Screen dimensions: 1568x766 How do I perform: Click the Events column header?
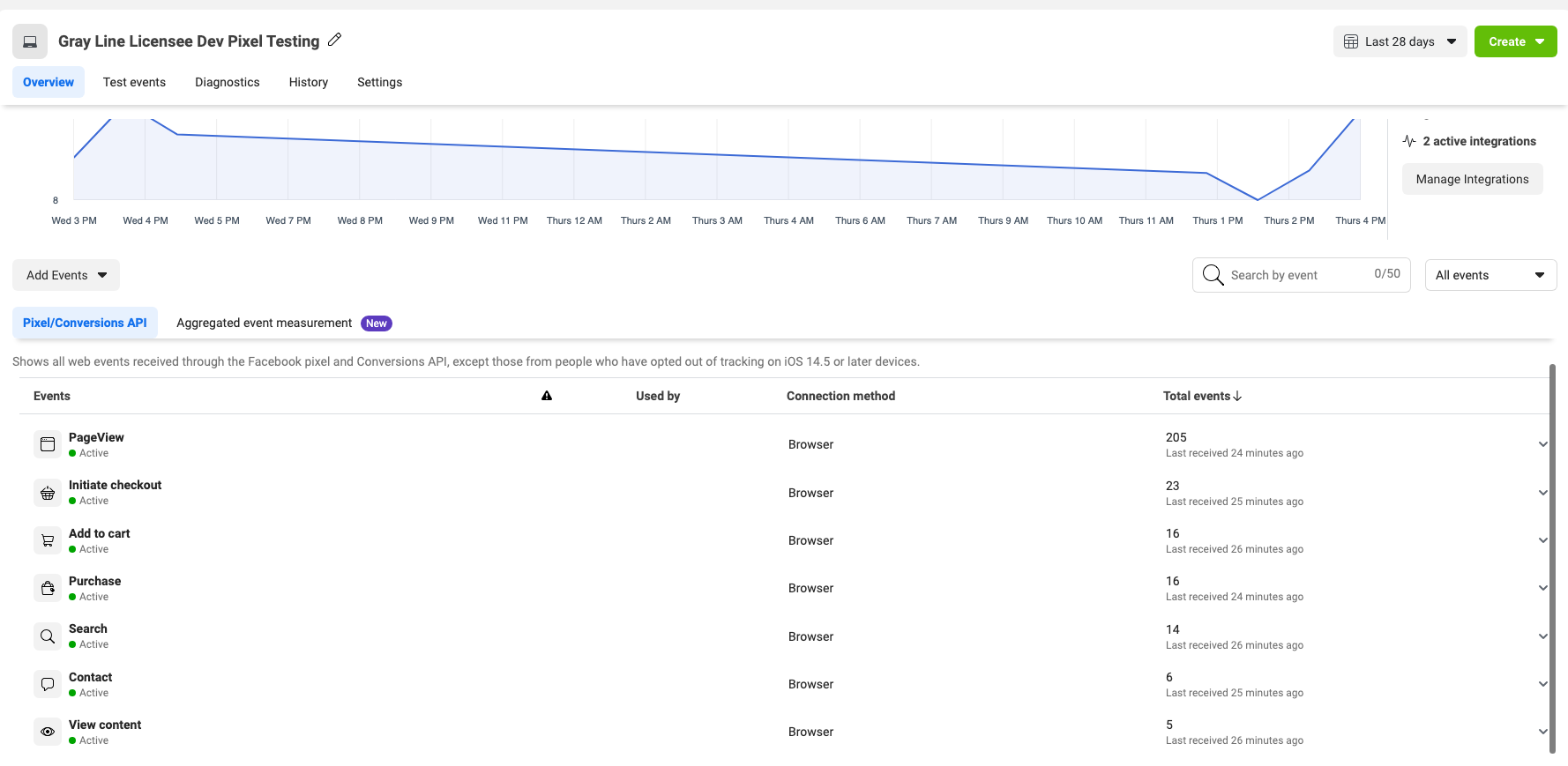pos(52,396)
